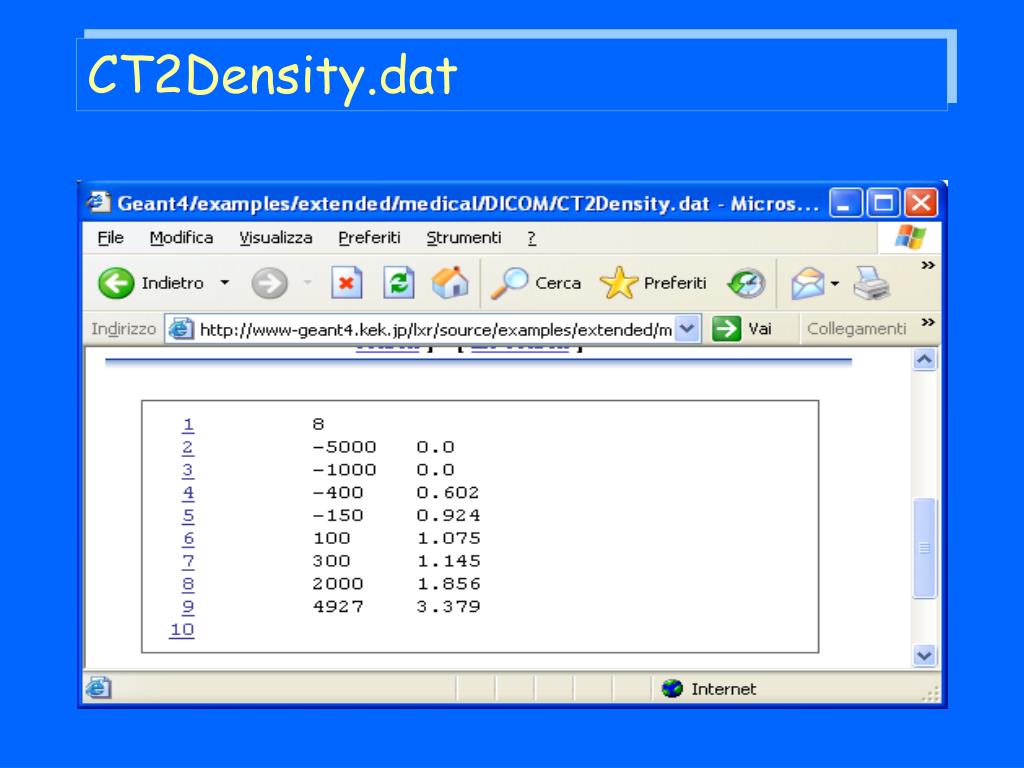This screenshot has width=1024, height=768.
Task: Open the Strumenti menu
Action: pyautogui.click(x=464, y=238)
